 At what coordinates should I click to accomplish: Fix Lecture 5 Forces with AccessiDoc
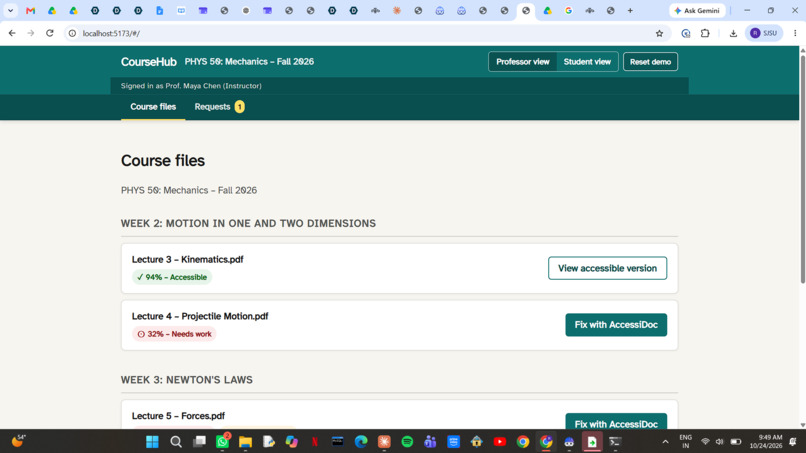click(616, 422)
